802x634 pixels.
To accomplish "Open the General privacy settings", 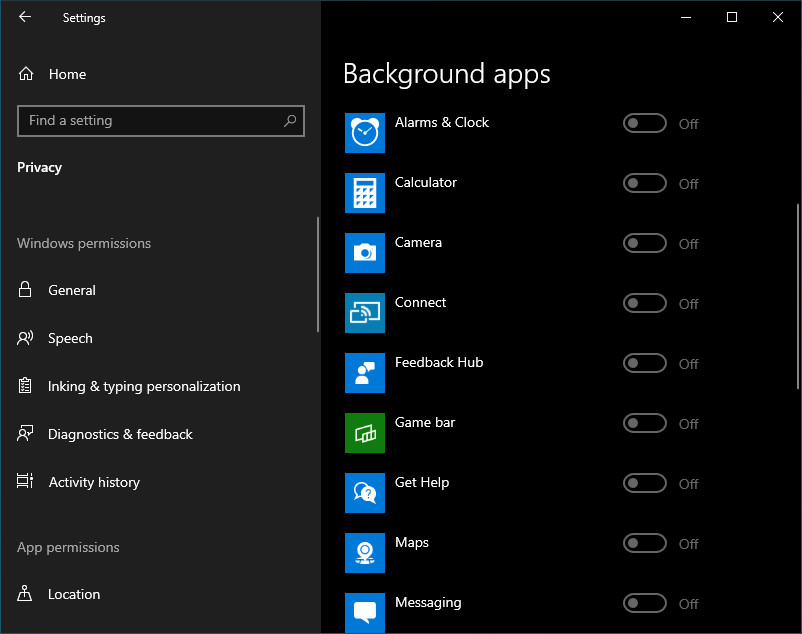I will click(72, 290).
